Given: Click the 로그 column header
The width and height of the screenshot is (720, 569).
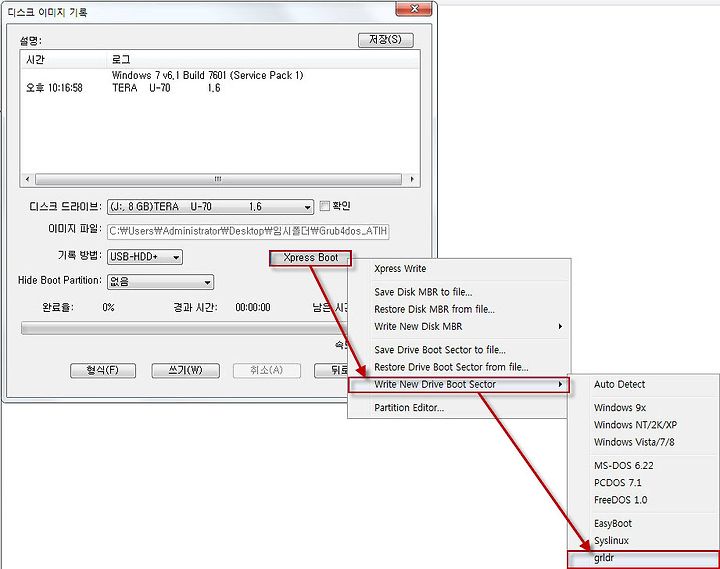Looking at the screenshot, I should (263, 60).
